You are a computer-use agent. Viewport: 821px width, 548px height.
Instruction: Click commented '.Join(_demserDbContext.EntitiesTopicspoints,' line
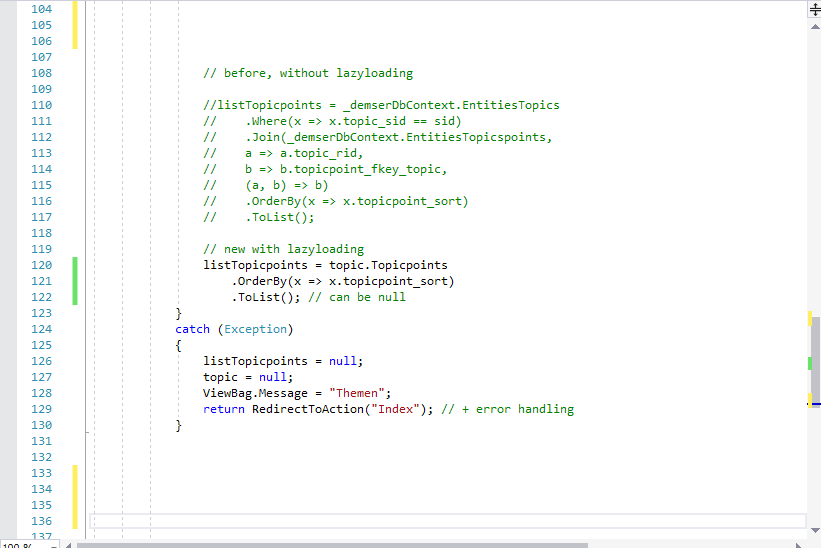pyautogui.click(x=399, y=137)
